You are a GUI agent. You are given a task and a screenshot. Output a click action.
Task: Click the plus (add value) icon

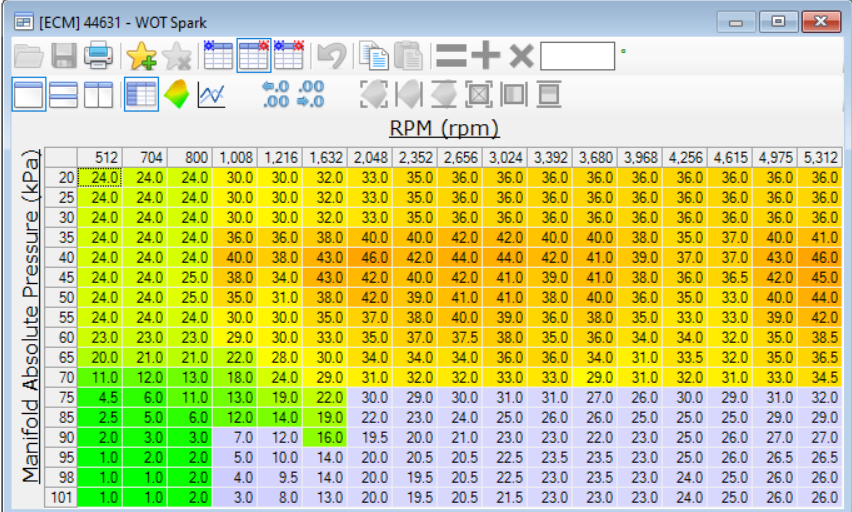487,56
